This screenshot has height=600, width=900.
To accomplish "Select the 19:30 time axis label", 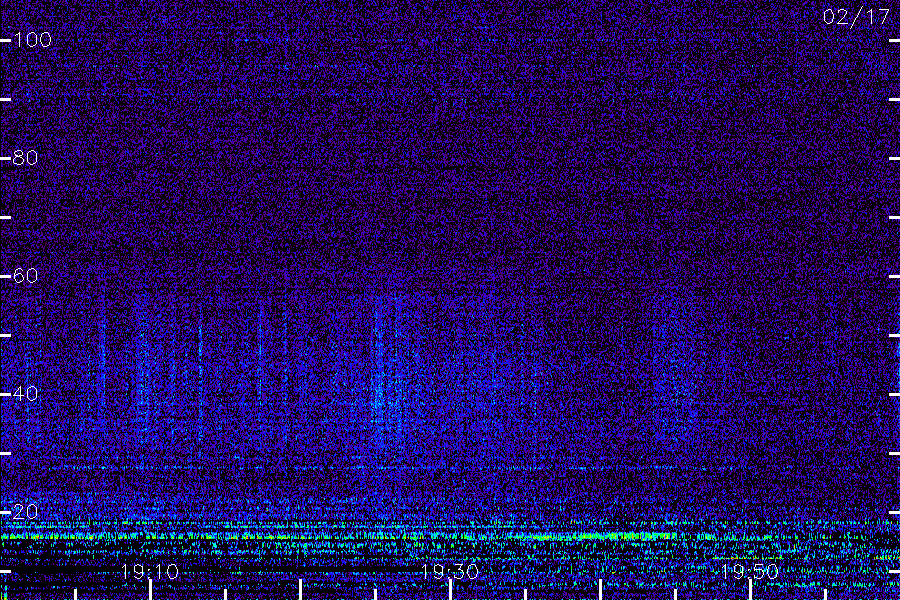I will coord(449,571).
